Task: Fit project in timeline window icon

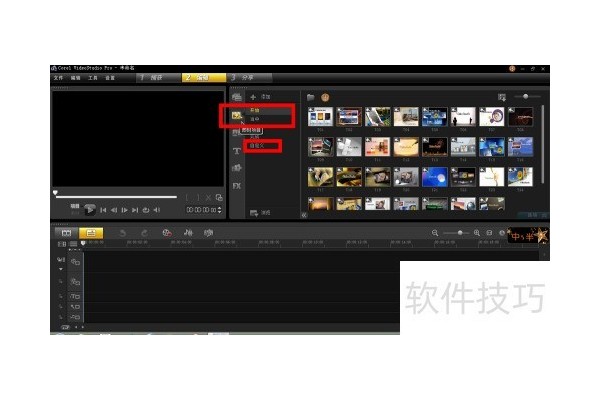Action: [x=489, y=233]
